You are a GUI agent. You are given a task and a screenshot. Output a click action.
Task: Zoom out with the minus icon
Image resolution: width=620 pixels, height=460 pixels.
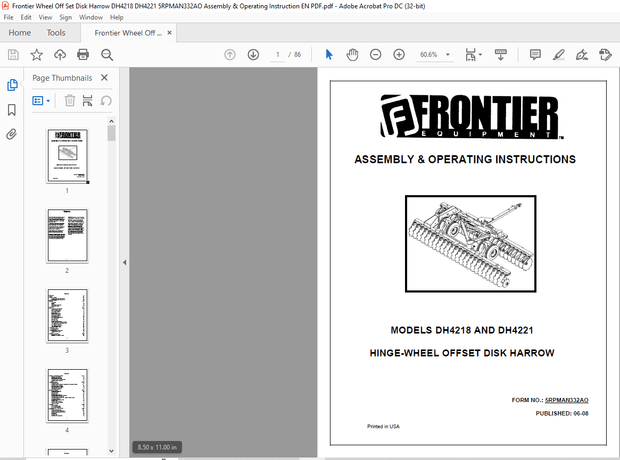pos(375,55)
